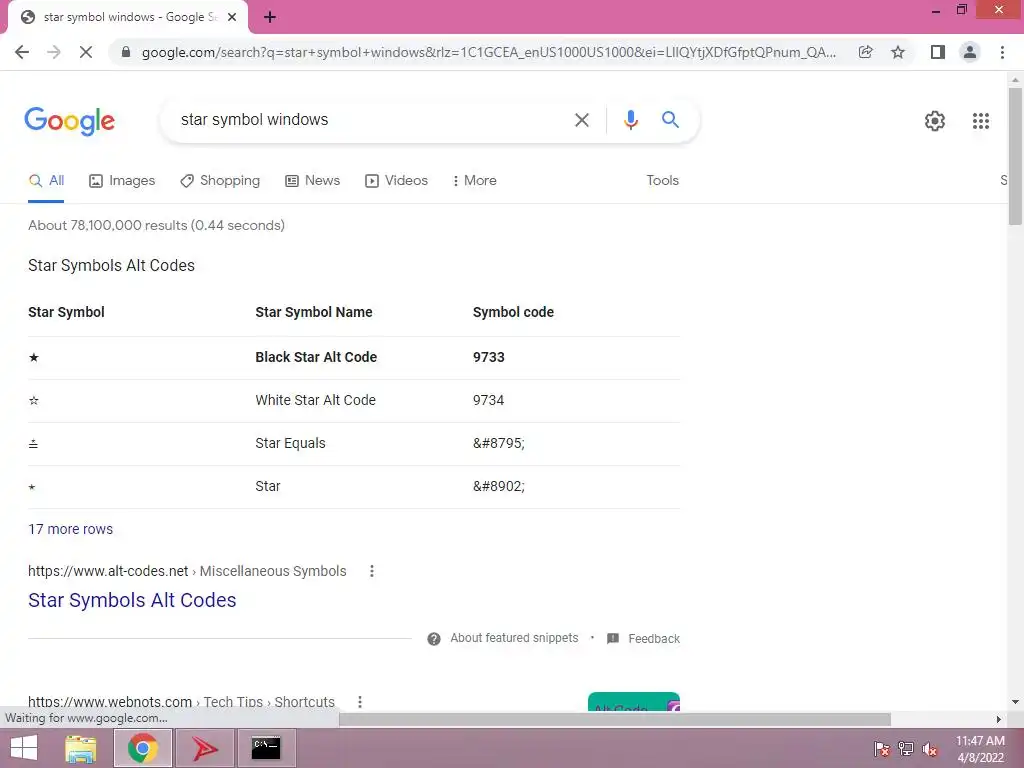Click the vertical page scrollbar thumb
Viewport: 1024px width, 768px height.
click(x=1015, y=157)
